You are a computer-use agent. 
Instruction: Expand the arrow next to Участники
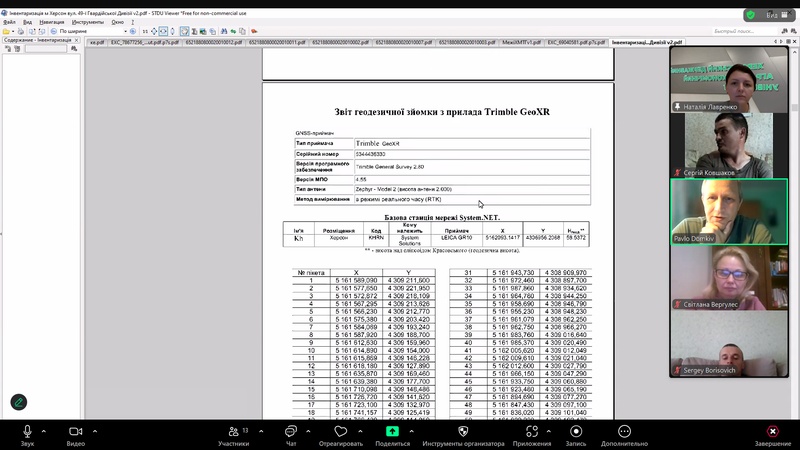click(261, 431)
